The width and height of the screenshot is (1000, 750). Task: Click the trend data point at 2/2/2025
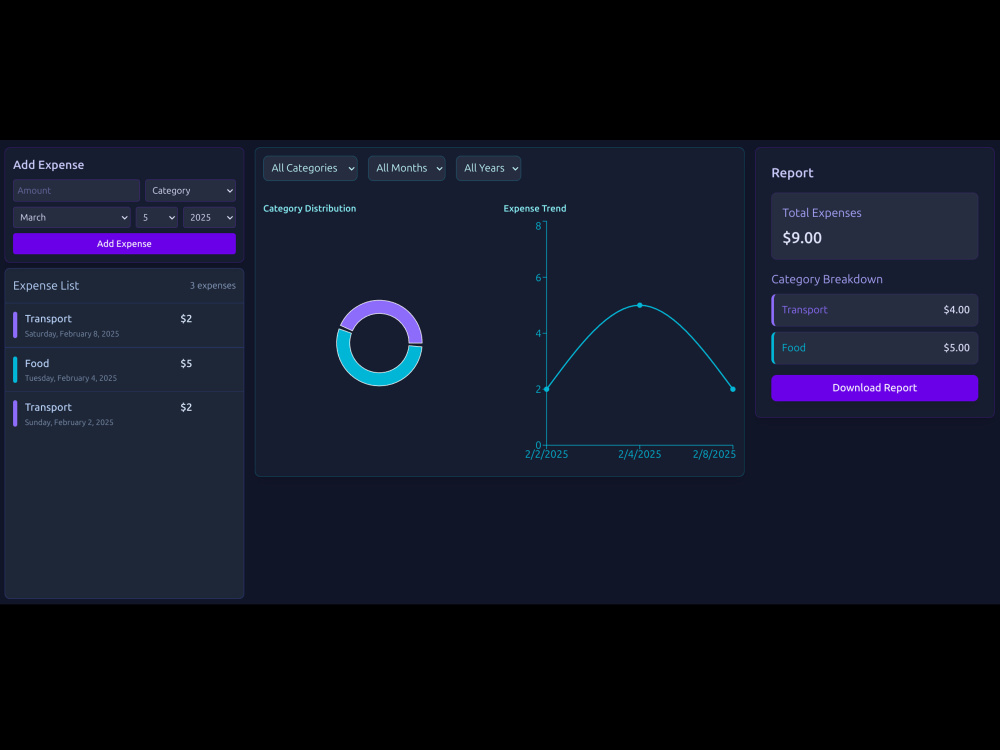pos(547,389)
